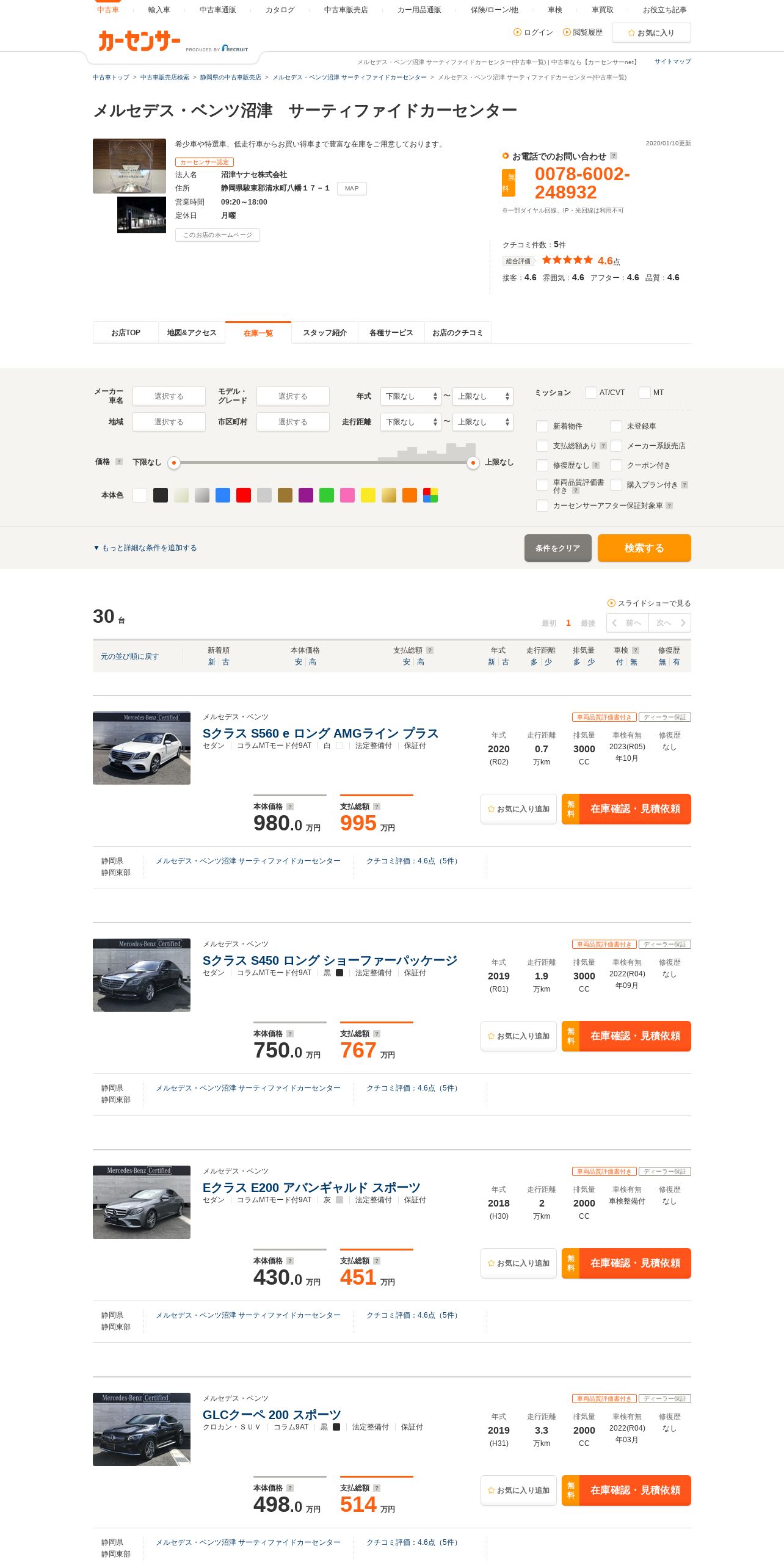Screen dimensions: 784x1568
Task: Click help icon for 支払総額あり option
Action: coord(603,446)
